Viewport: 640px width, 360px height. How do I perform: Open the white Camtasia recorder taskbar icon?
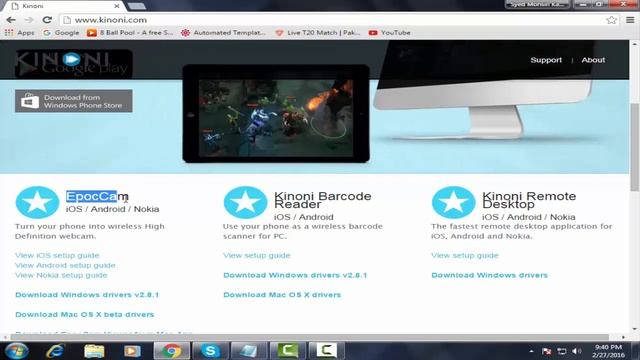(326, 351)
